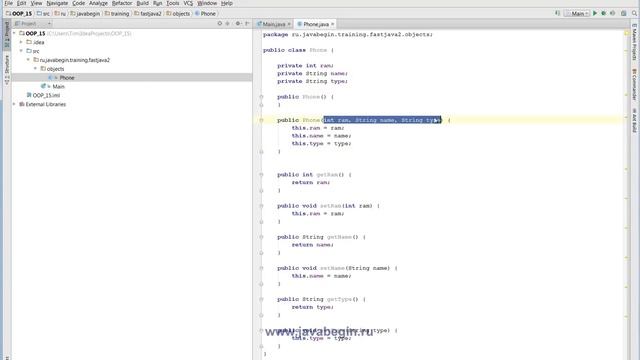Image resolution: width=640 pixels, height=360 pixels.
Task: Close the Main.java editor tab
Action: click(289, 24)
